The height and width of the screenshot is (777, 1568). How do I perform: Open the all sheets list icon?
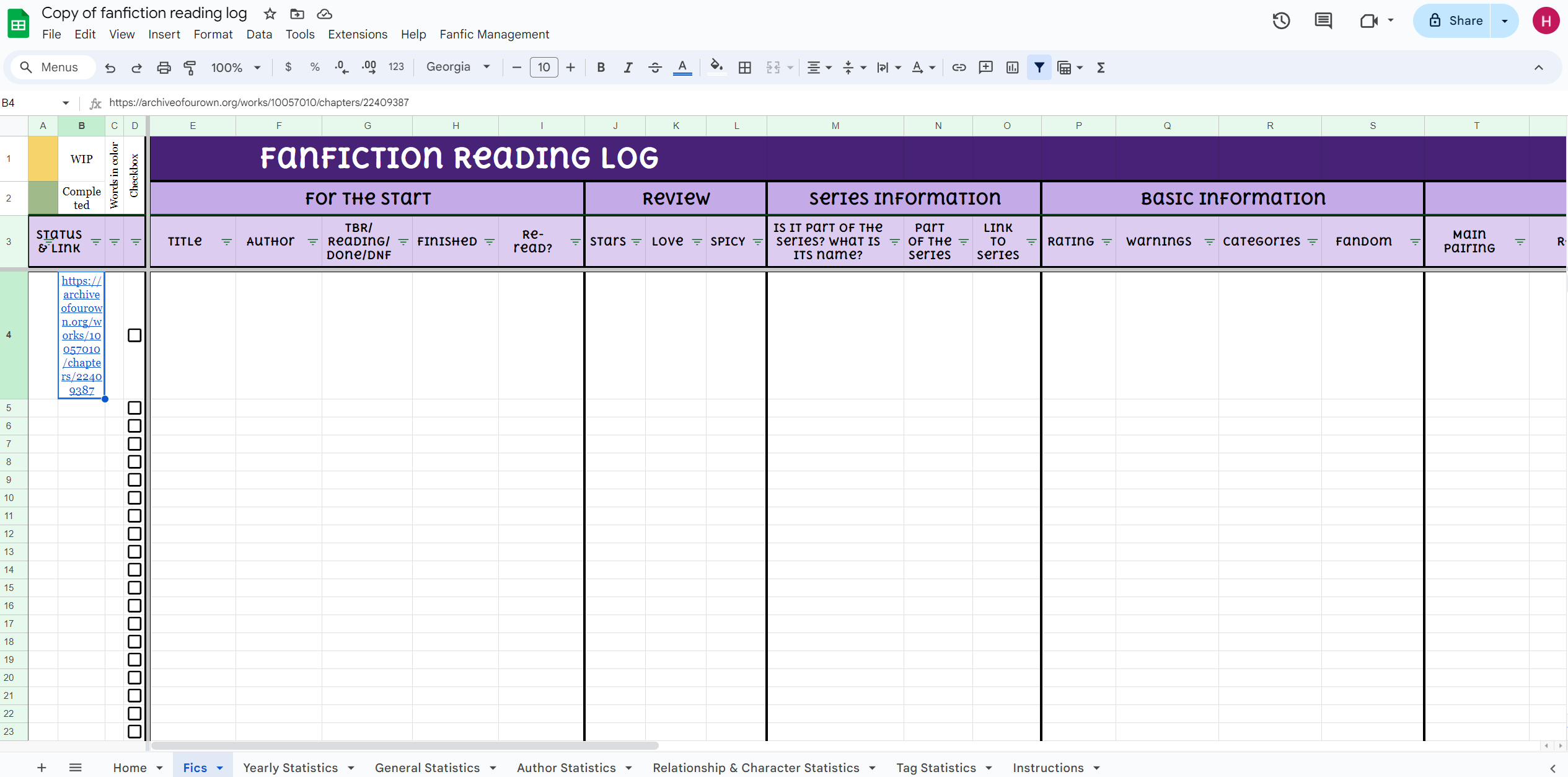(x=75, y=768)
